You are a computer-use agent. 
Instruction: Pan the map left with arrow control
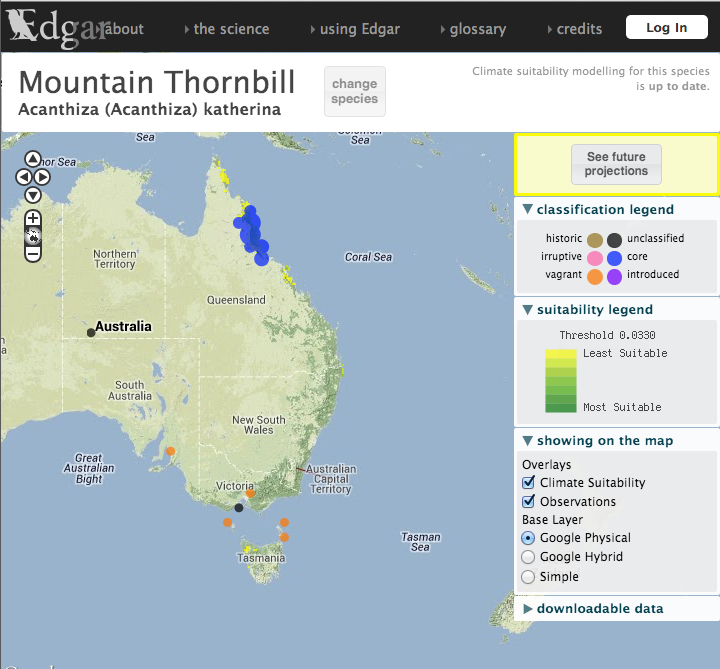[x=23, y=177]
